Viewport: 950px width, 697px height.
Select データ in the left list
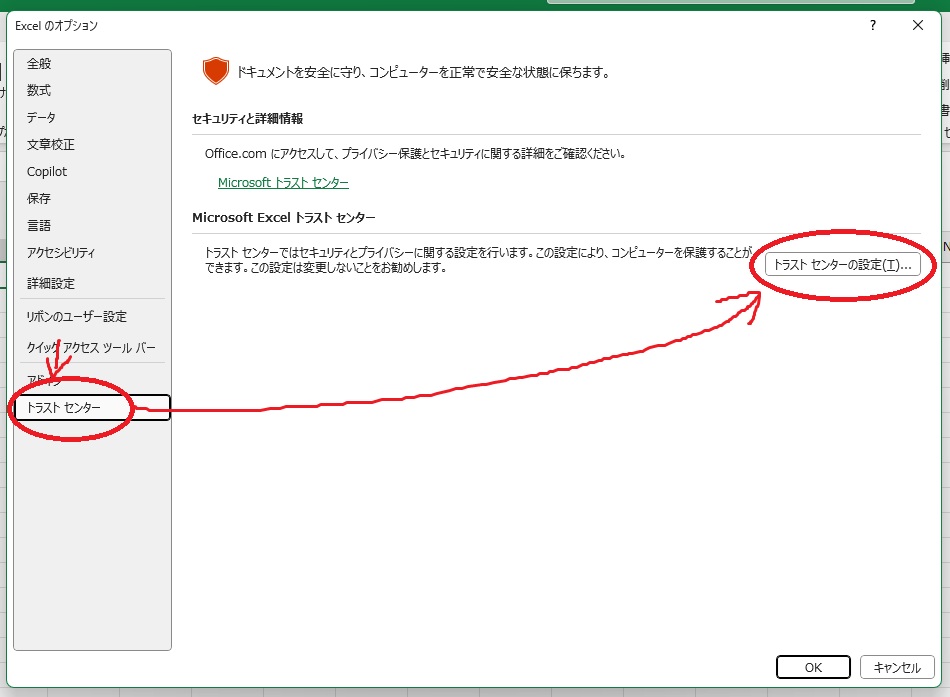pos(42,118)
